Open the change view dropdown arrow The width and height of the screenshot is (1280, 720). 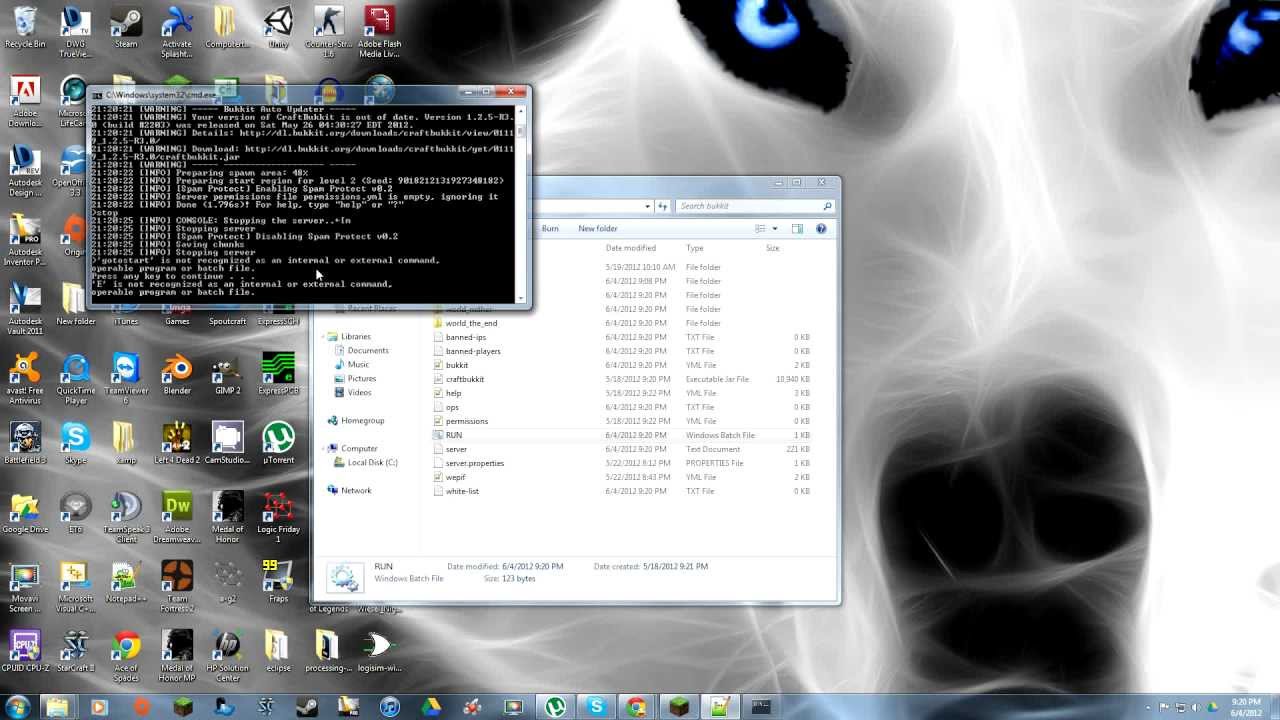point(775,229)
